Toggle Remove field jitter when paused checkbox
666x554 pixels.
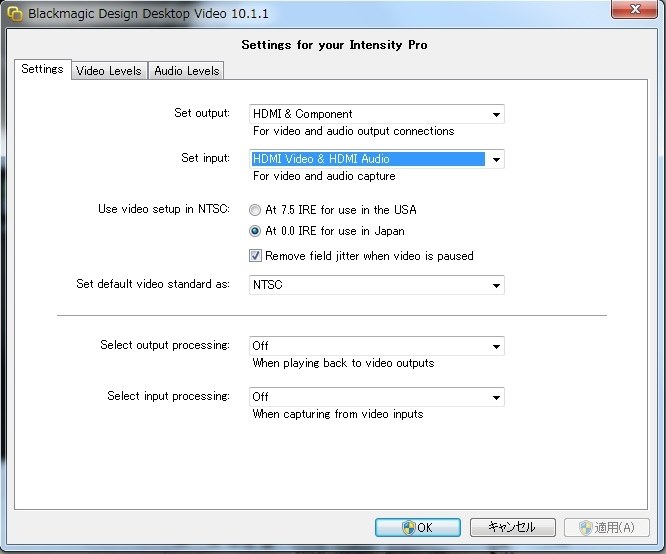(255, 256)
